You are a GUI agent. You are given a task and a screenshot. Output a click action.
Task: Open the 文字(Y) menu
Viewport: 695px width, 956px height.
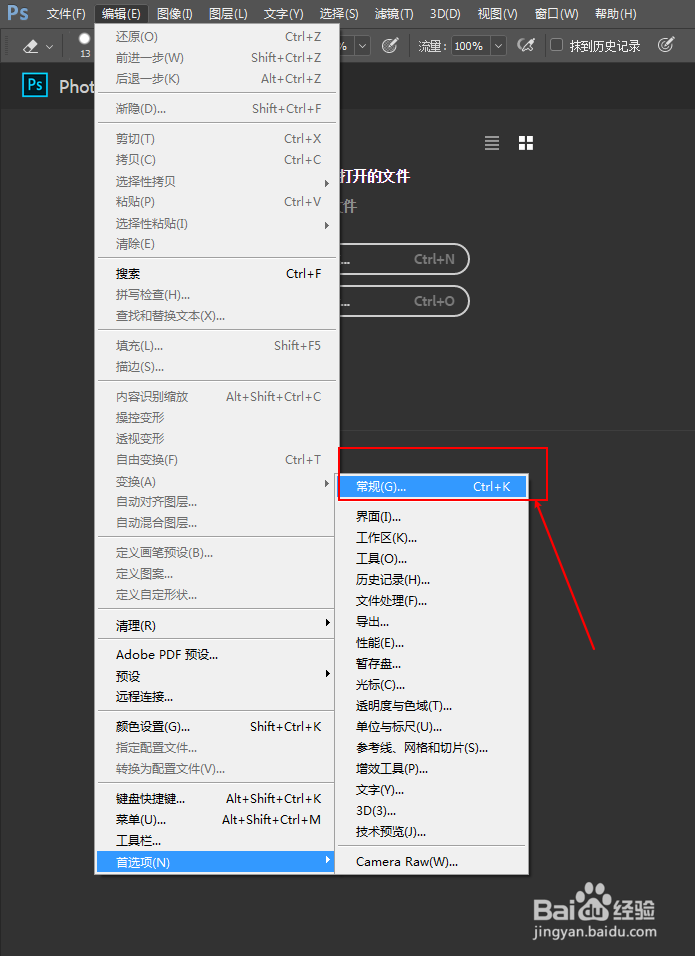283,13
